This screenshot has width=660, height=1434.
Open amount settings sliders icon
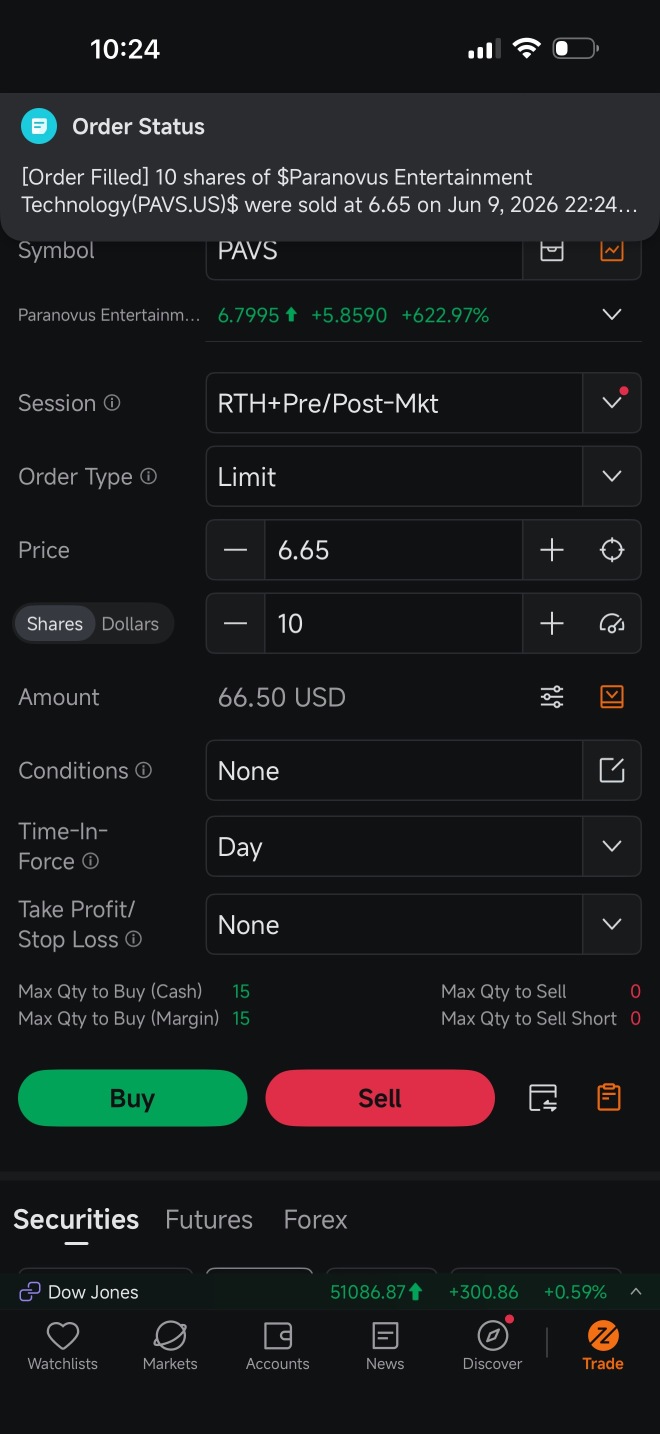tap(552, 697)
